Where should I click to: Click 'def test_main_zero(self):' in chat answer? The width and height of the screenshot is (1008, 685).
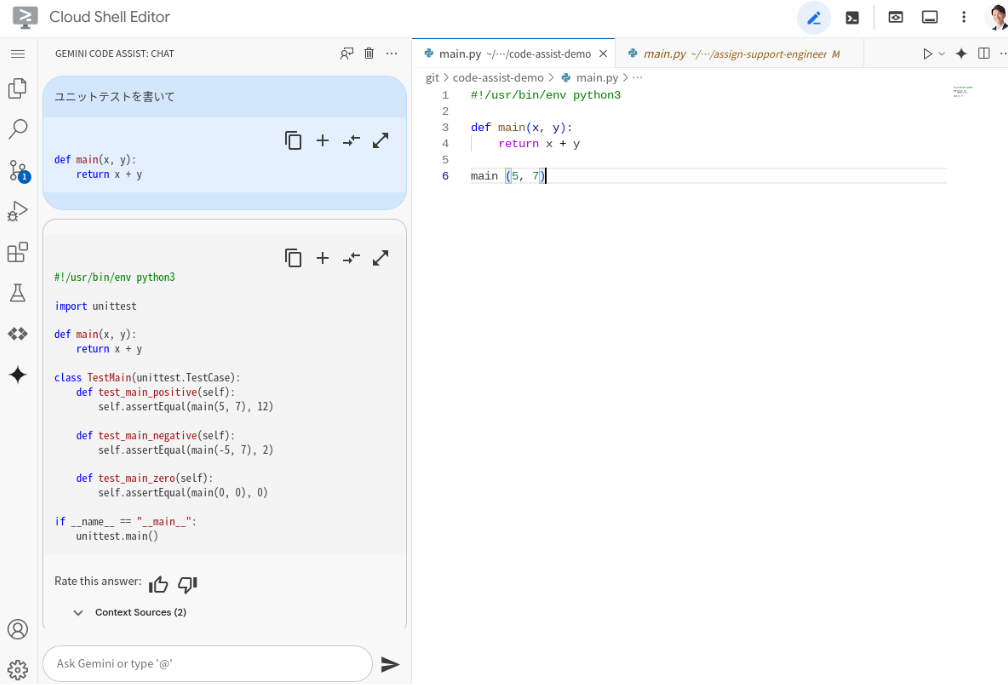click(x=144, y=478)
